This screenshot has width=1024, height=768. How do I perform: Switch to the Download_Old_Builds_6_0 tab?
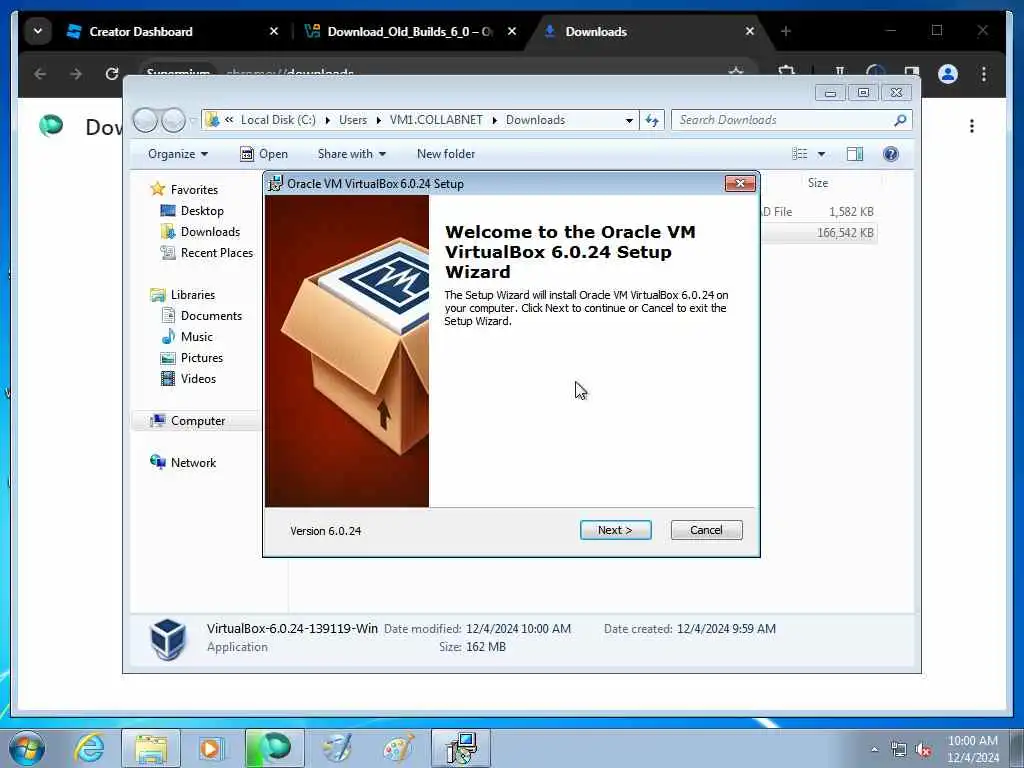[x=409, y=31]
